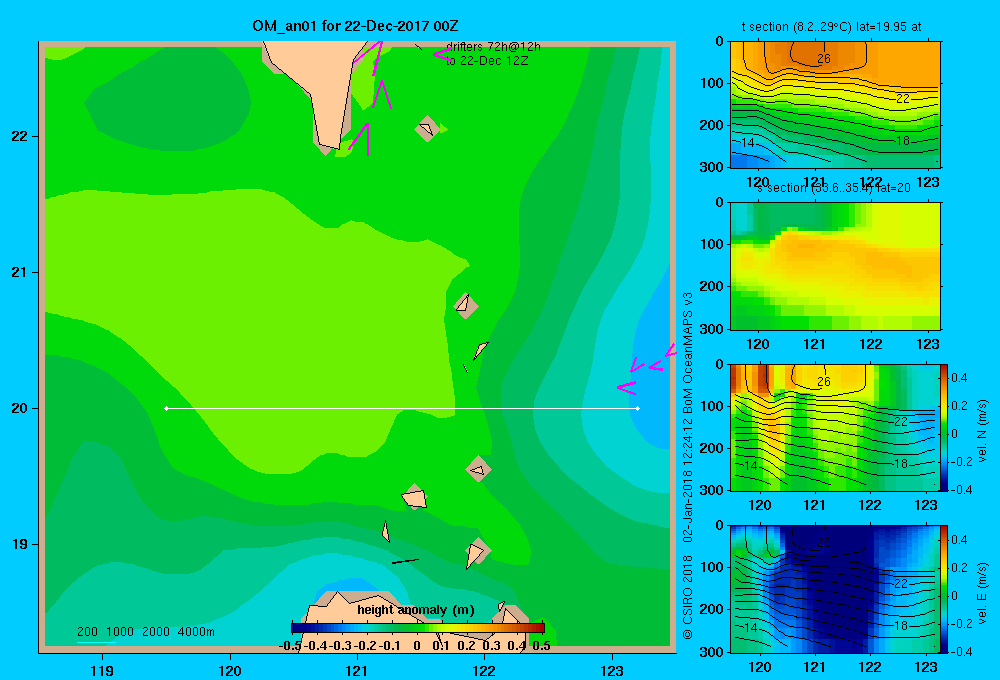
Task: Click the magenta drifter arrow beside the drifters legend
Action: pos(443,54)
